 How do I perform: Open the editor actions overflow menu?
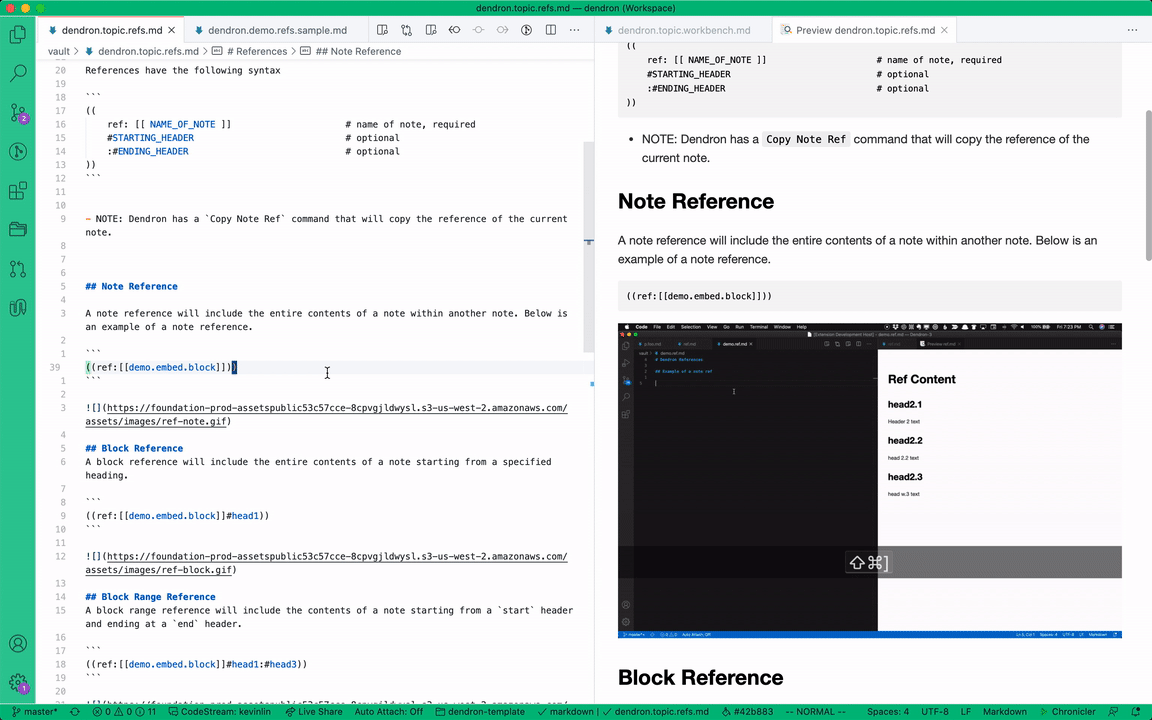pyautogui.click(x=574, y=30)
